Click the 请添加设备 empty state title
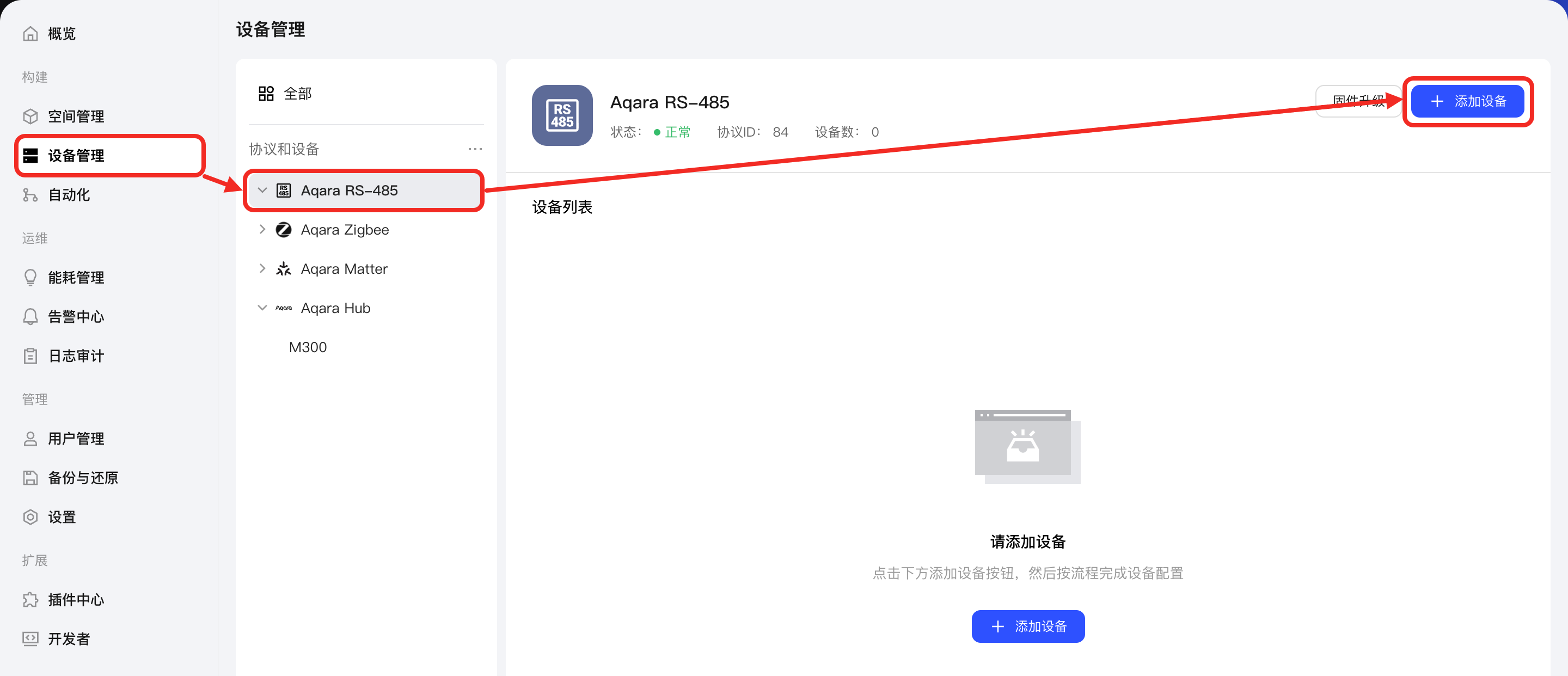Image resolution: width=1568 pixels, height=676 pixels. point(1027,542)
